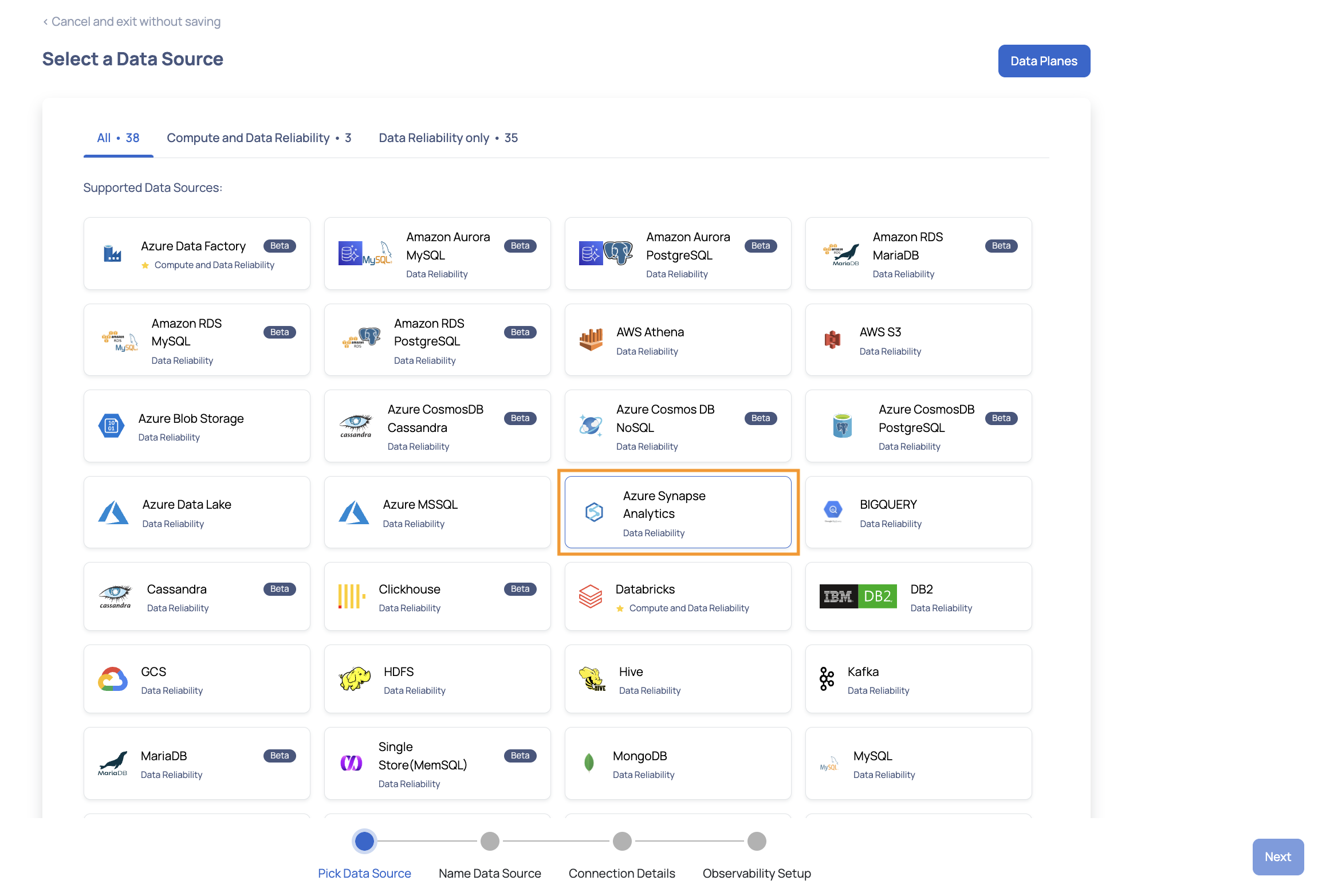Click the GCS Google Cloud logo
The width and height of the screenshot is (1322, 896).
point(113,679)
